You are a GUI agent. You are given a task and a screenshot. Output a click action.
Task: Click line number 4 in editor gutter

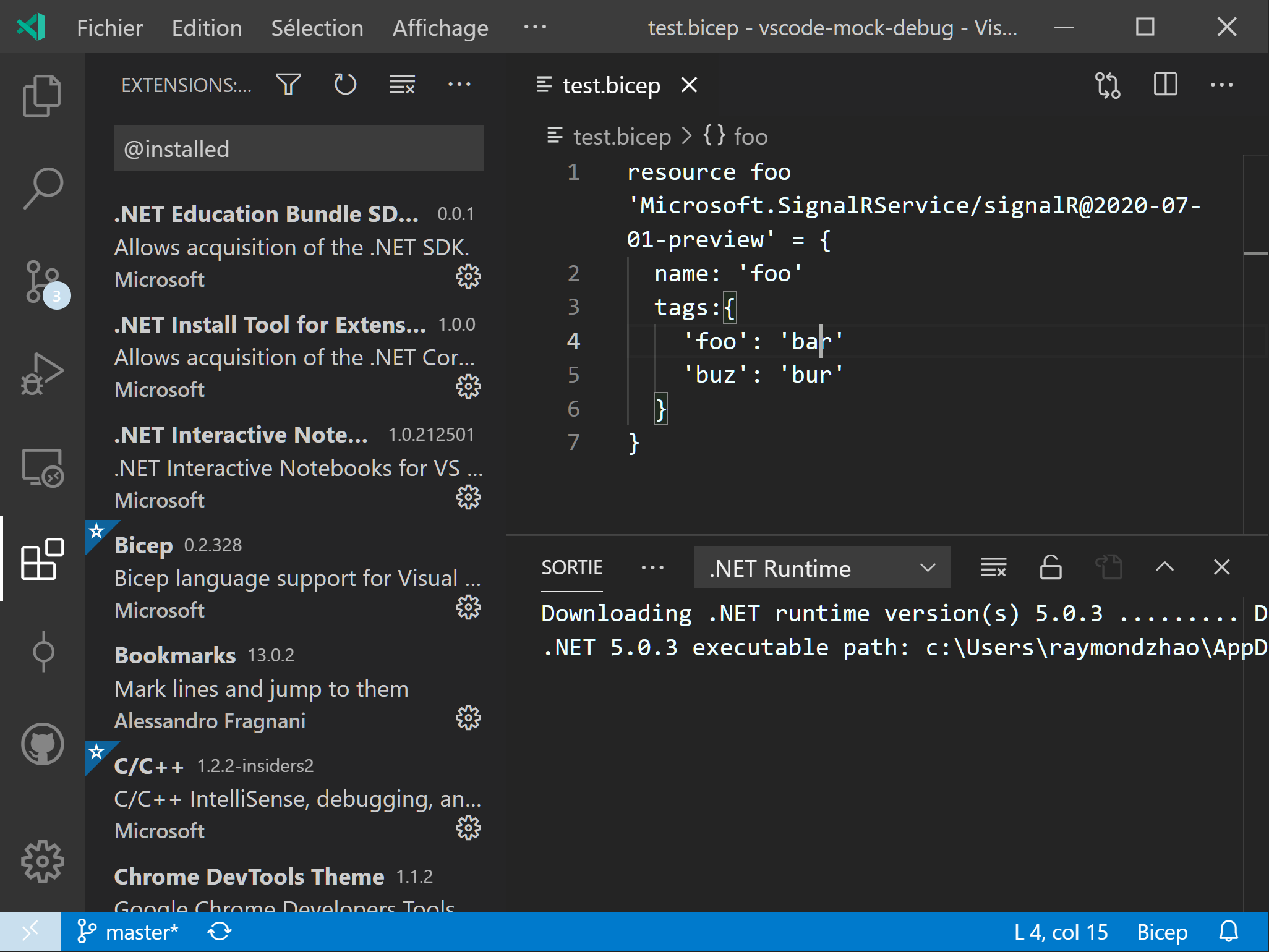[573, 341]
